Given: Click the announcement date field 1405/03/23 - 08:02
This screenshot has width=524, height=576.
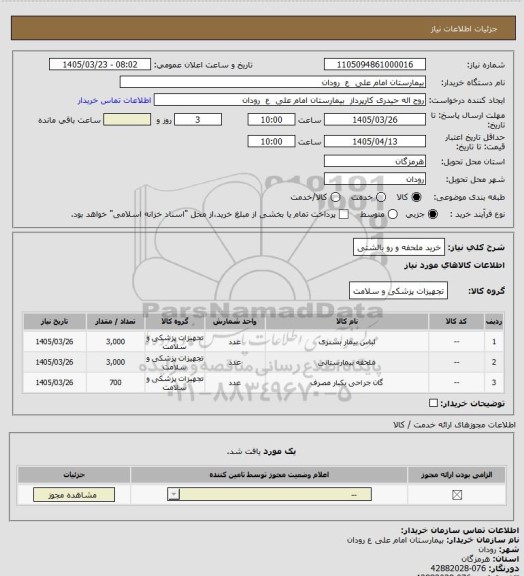Looking at the screenshot, I should pyautogui.click(x=100, y=64).
